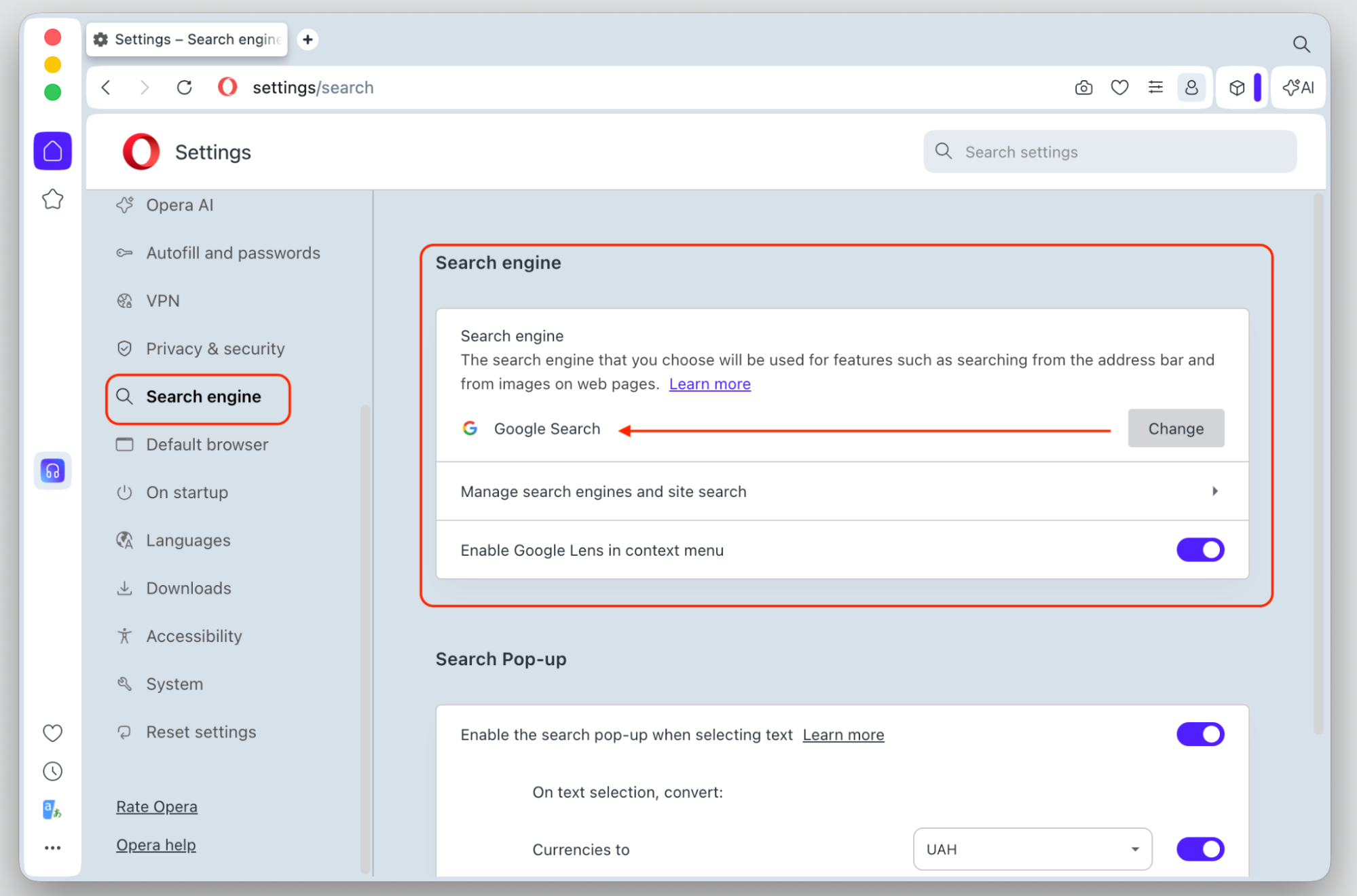Open the sidebar bookmarks star icon
Image resolution: width=1357 pixels, height=896 pixels.
point(53,200)
